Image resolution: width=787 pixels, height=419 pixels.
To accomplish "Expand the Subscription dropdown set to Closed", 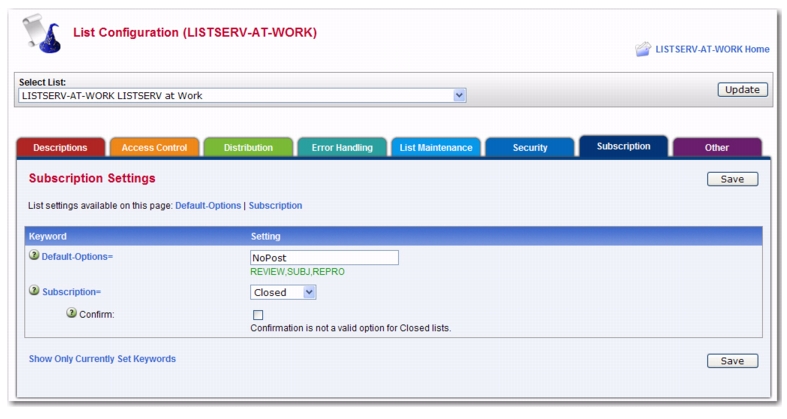I will (x=283, y=292).
